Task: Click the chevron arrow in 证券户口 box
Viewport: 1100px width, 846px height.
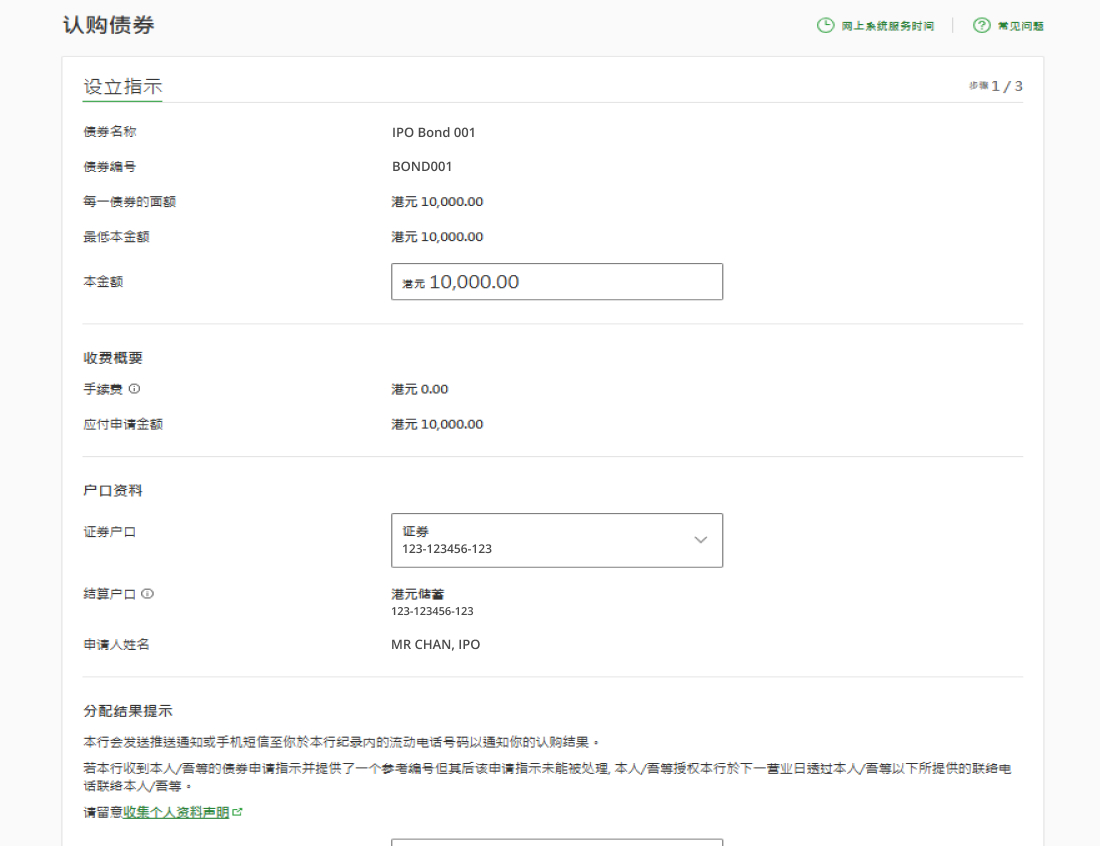Action: point(700,540)
